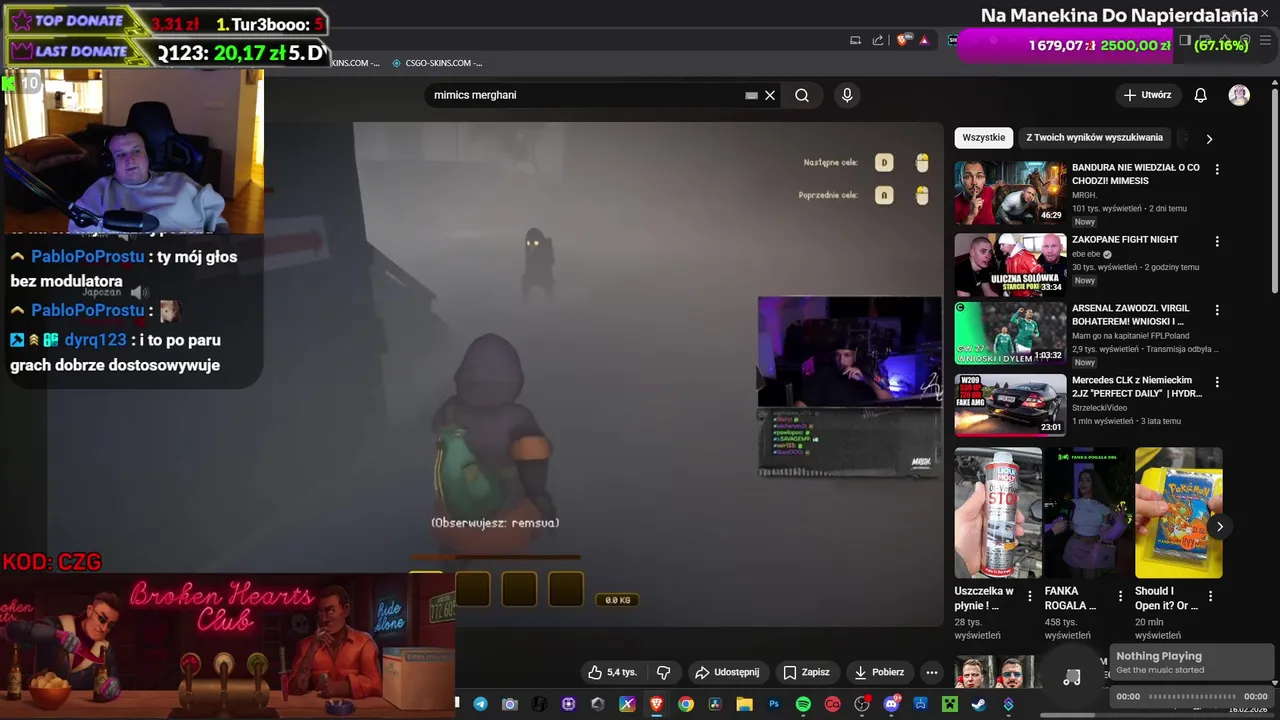Viewport: 1280px width, 720px height.
Task: Open Steam from the taskbar
Action: [x=979, y=704]
